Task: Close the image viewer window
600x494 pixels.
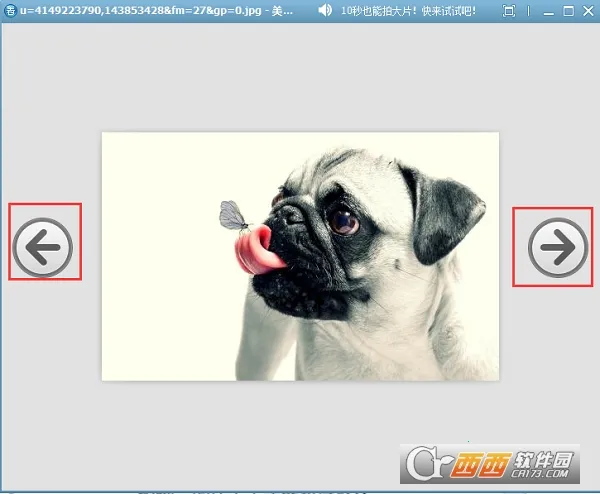Action: coord(588,11)
